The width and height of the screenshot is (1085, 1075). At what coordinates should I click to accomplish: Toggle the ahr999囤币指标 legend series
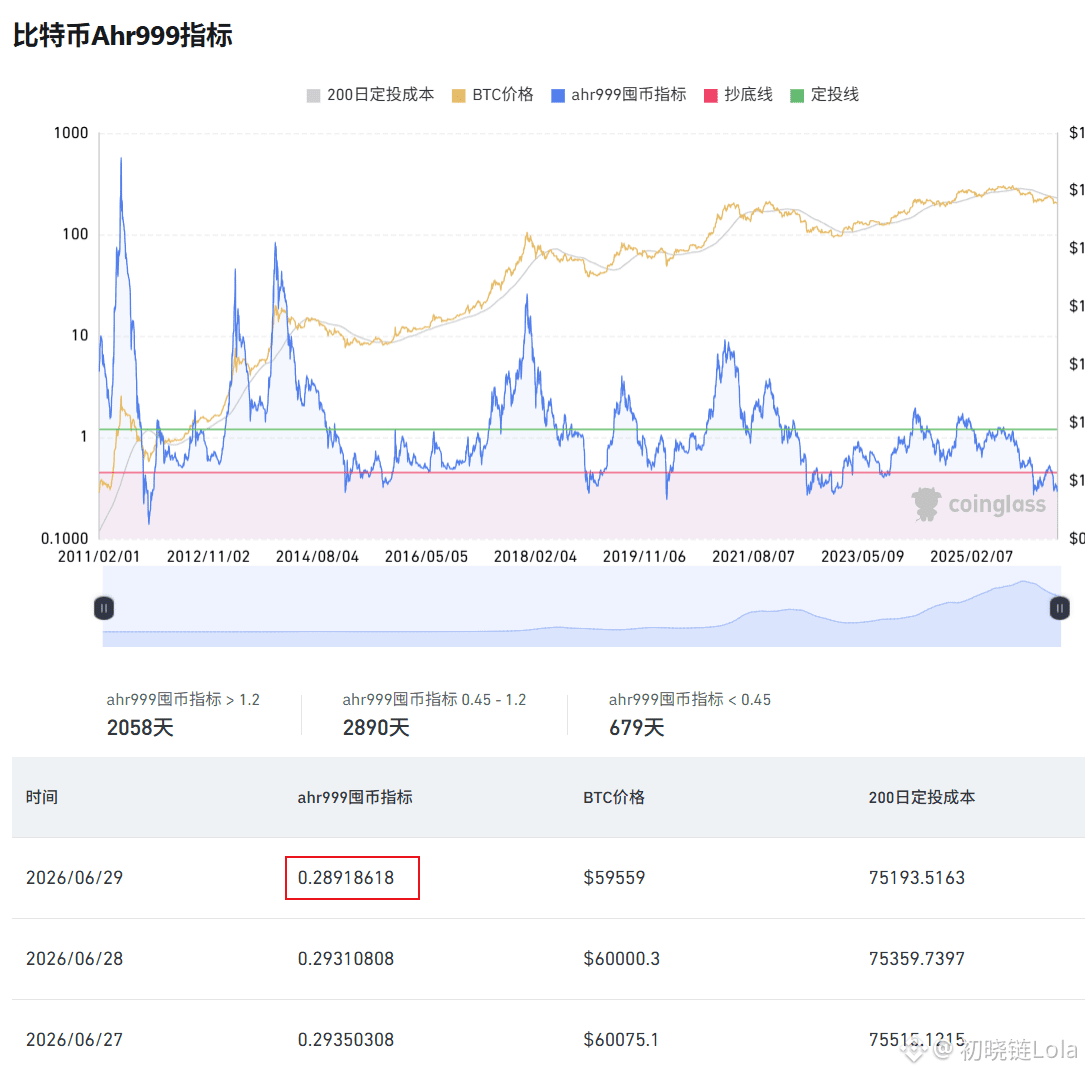[618, 95]
